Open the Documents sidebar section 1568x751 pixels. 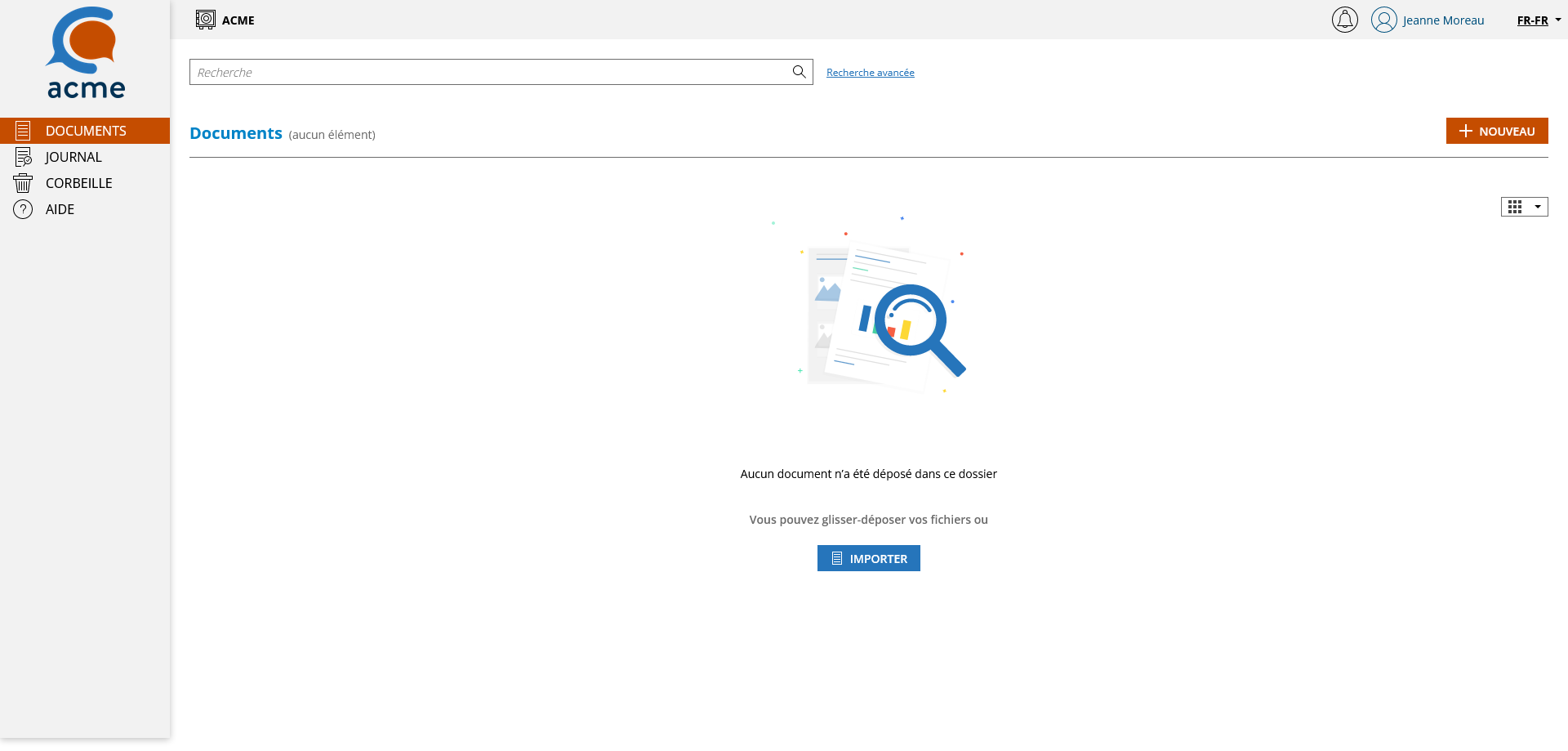point(85,131)
